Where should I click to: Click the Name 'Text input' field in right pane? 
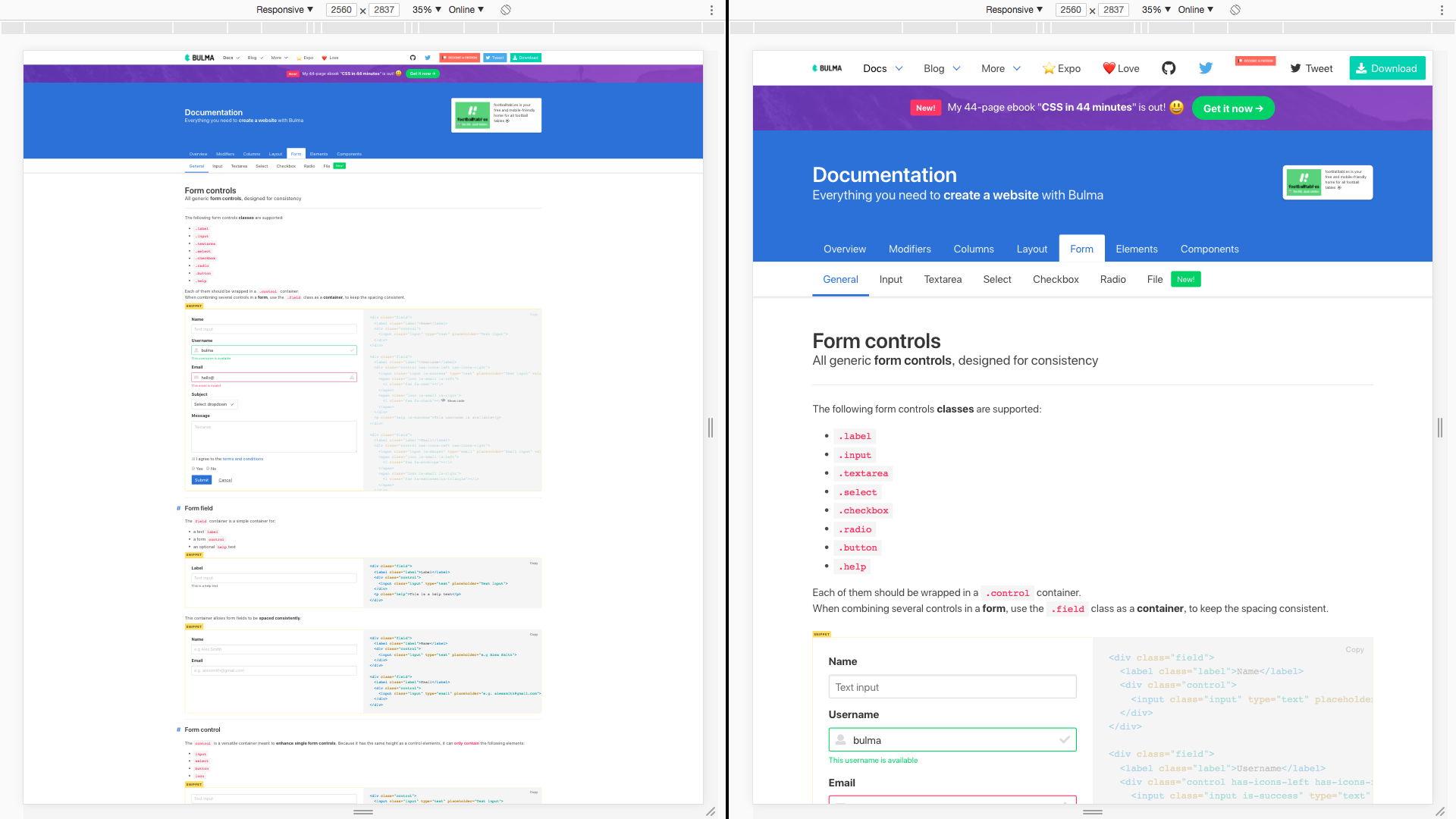tap(952, 687)
